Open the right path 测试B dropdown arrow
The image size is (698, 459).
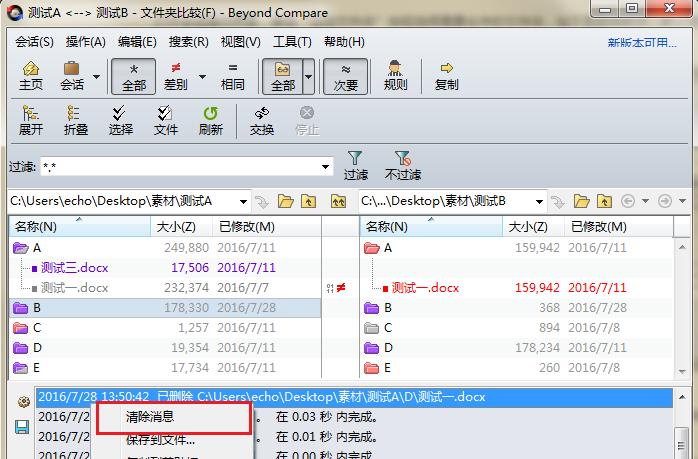tap(539, 202)
